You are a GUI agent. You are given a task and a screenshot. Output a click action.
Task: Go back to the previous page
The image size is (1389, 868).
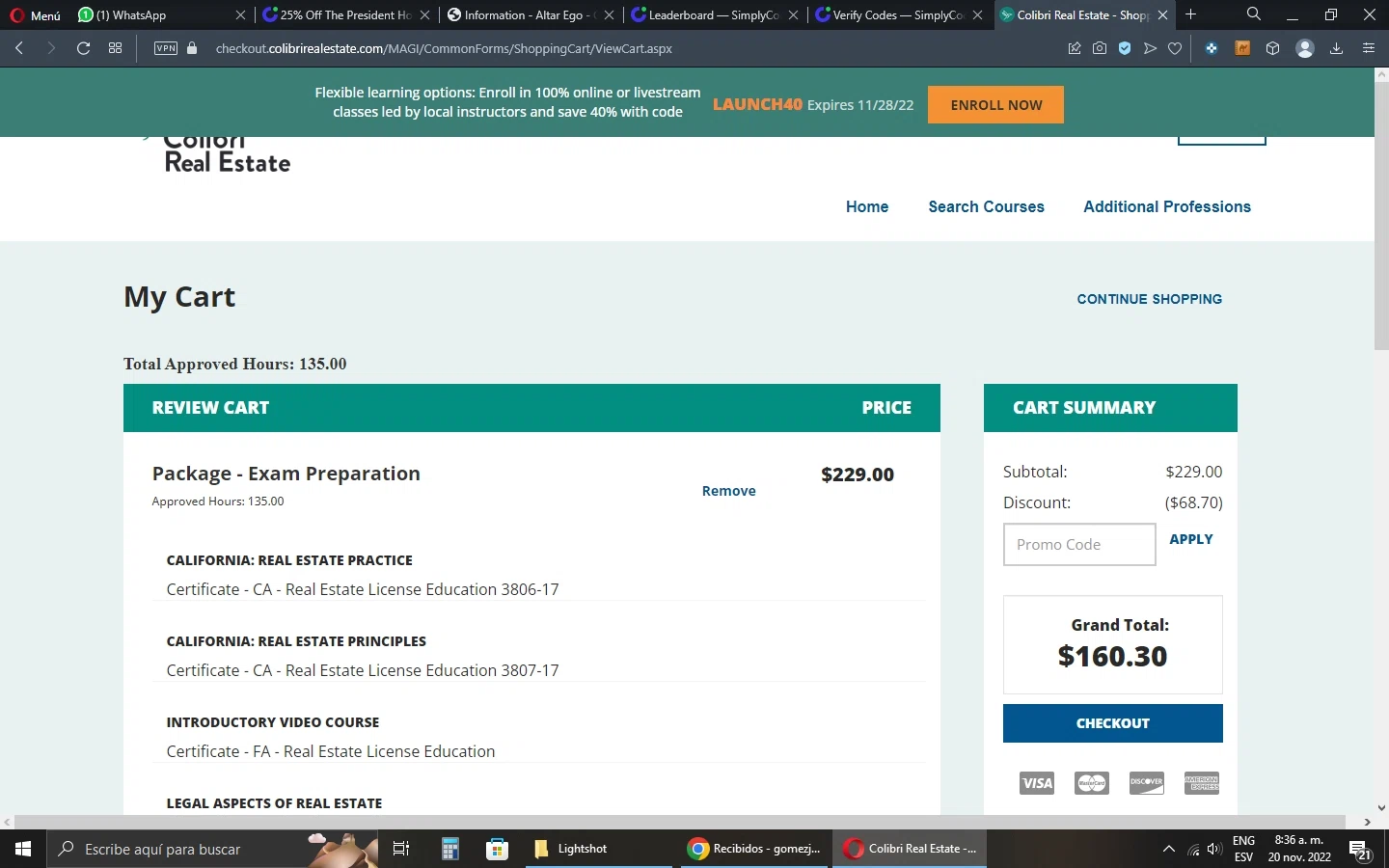19,48
